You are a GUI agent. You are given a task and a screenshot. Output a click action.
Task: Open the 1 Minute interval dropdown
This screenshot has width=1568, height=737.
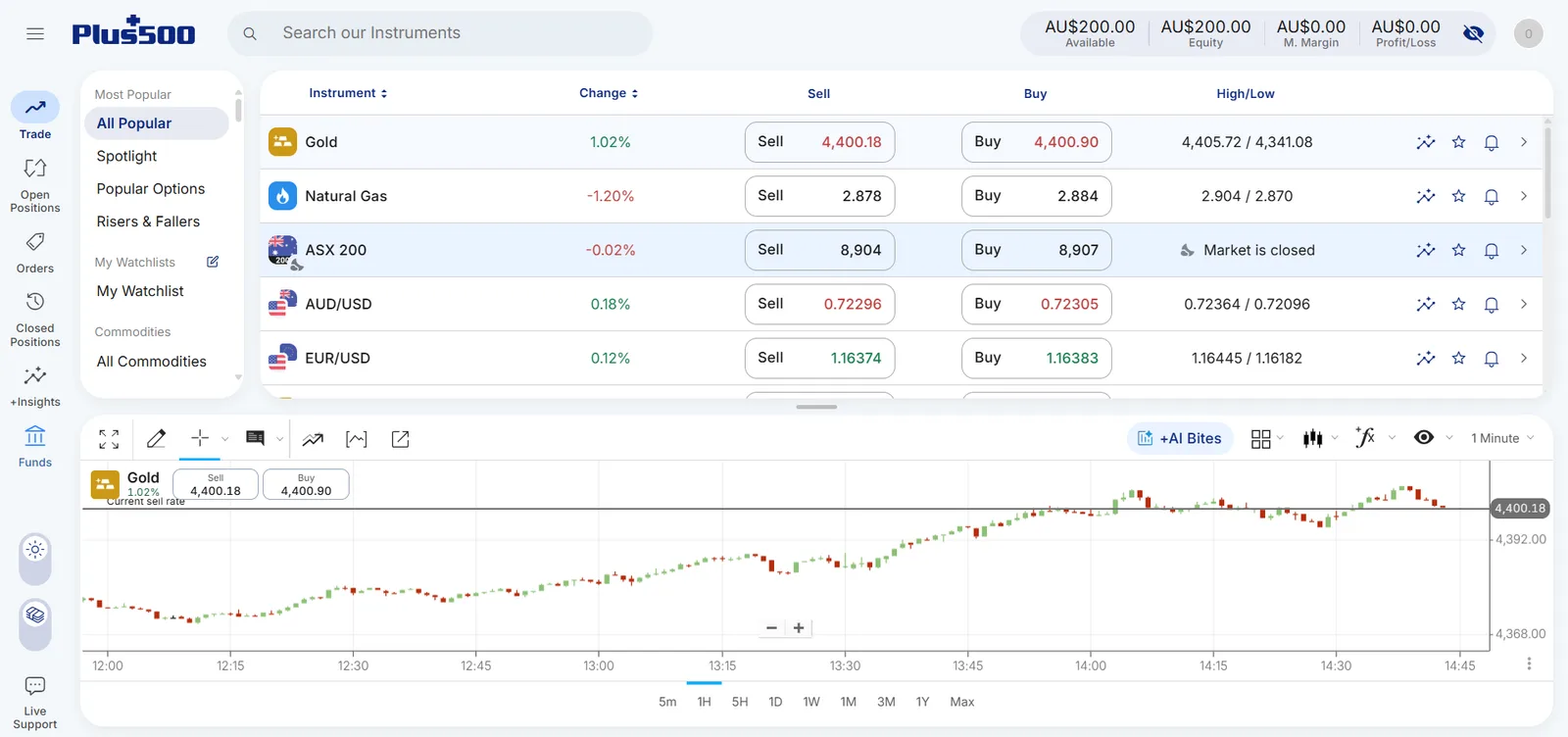1502,438
